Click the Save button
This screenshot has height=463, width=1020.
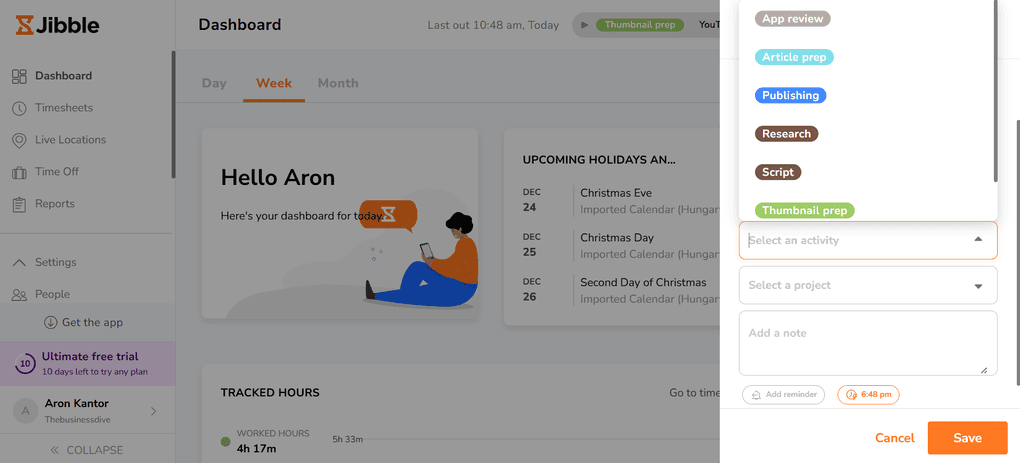point(967,438)
